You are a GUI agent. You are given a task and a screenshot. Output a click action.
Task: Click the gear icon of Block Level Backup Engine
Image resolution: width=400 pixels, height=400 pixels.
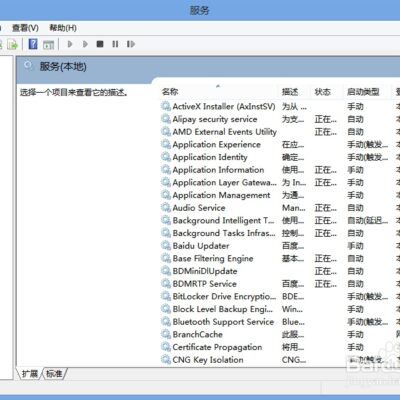[x=166, y=309]
